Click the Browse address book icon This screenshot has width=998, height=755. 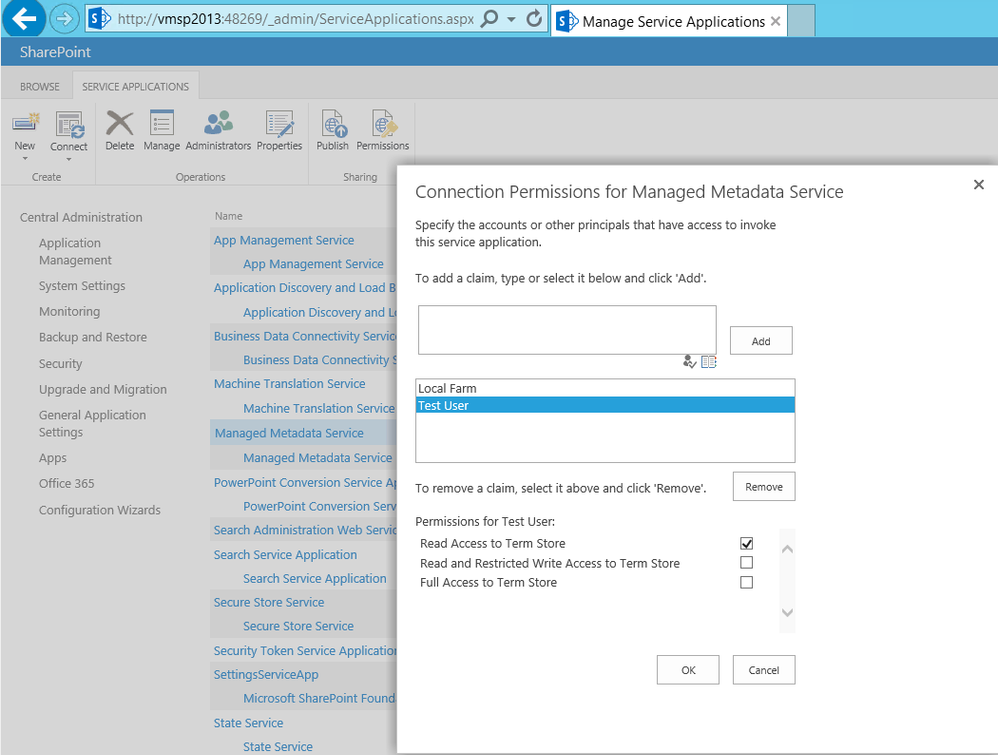click(x=708, y=362)
